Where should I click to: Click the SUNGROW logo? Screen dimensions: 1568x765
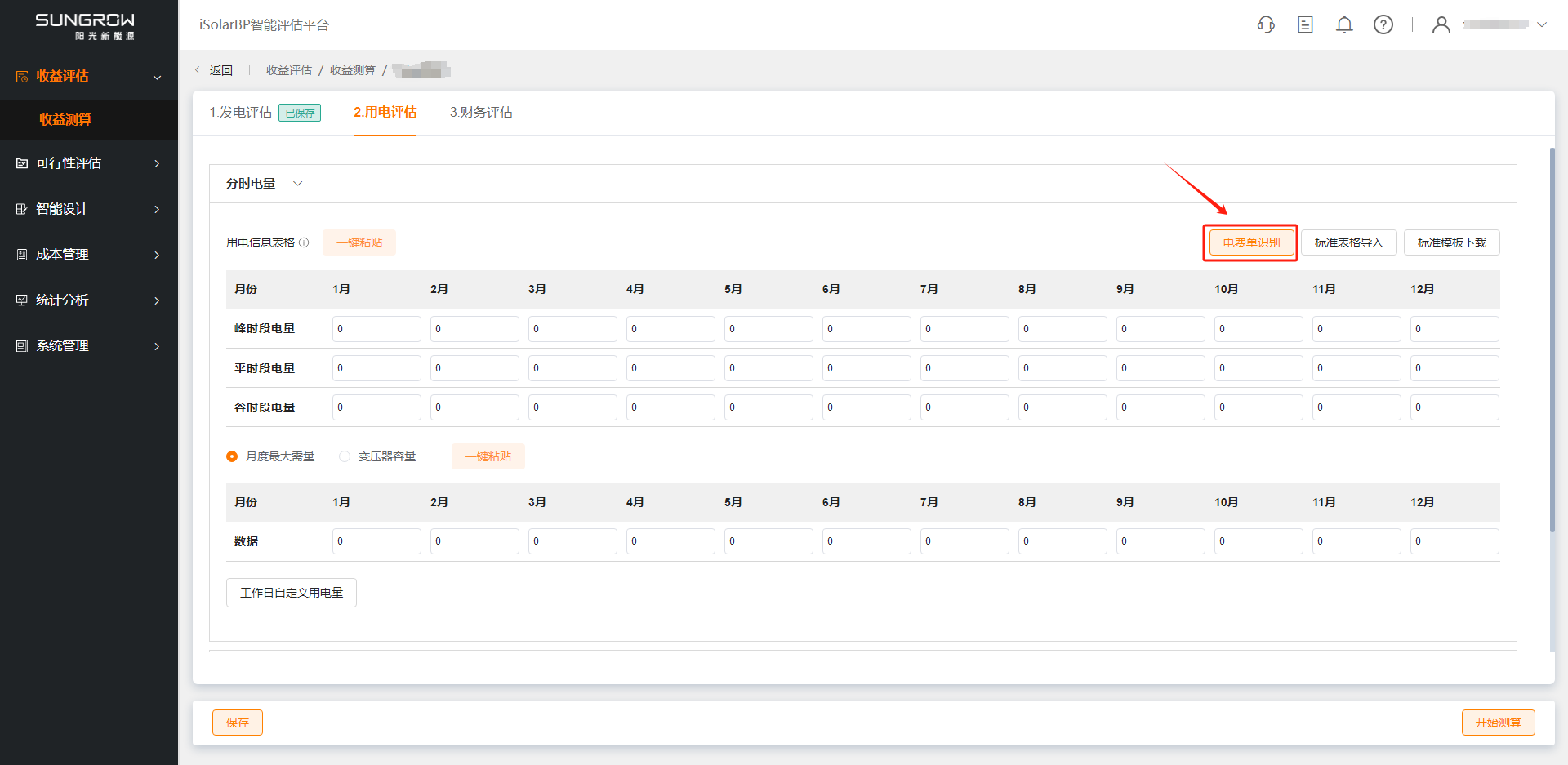[x=85, y=24]
